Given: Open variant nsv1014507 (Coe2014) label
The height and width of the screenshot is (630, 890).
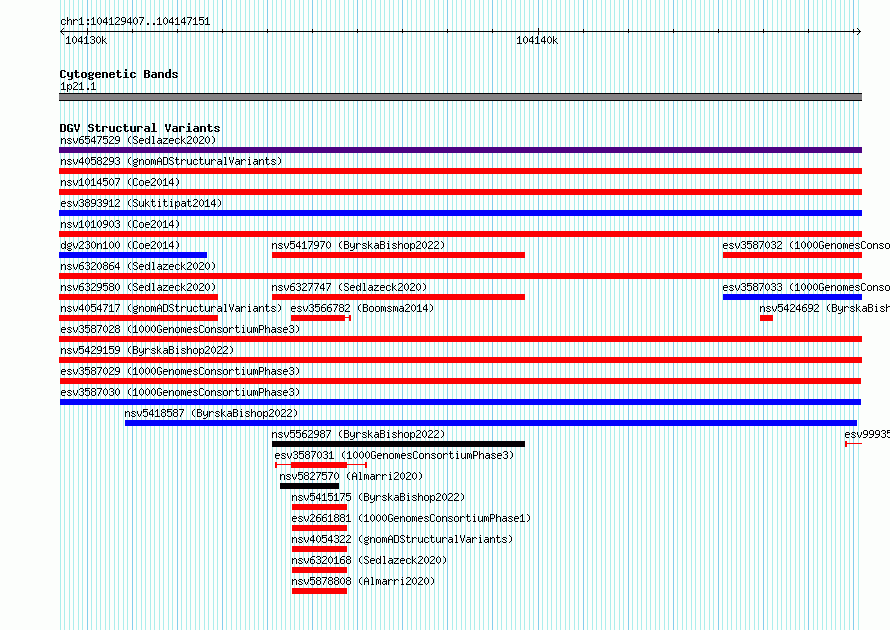Looking at the screenshot, I should tap(120, 182).
